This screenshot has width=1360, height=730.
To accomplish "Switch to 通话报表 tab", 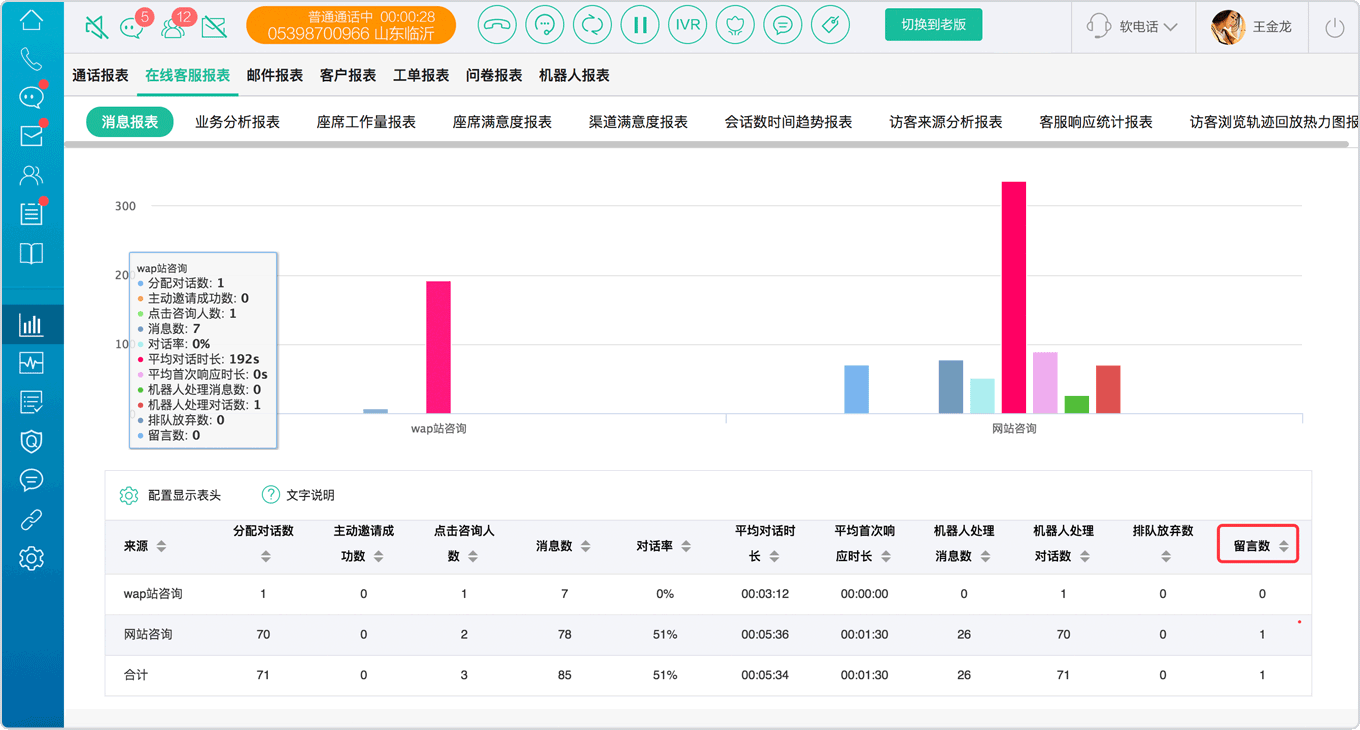I will point(101,75).
